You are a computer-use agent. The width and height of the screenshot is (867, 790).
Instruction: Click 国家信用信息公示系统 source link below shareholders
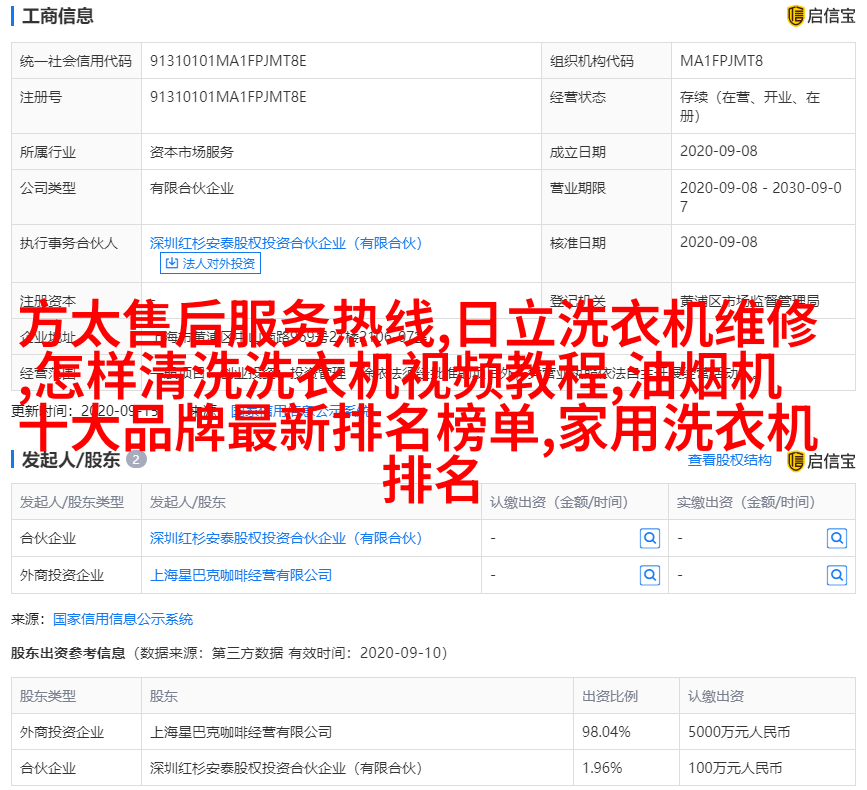[123, 619]
